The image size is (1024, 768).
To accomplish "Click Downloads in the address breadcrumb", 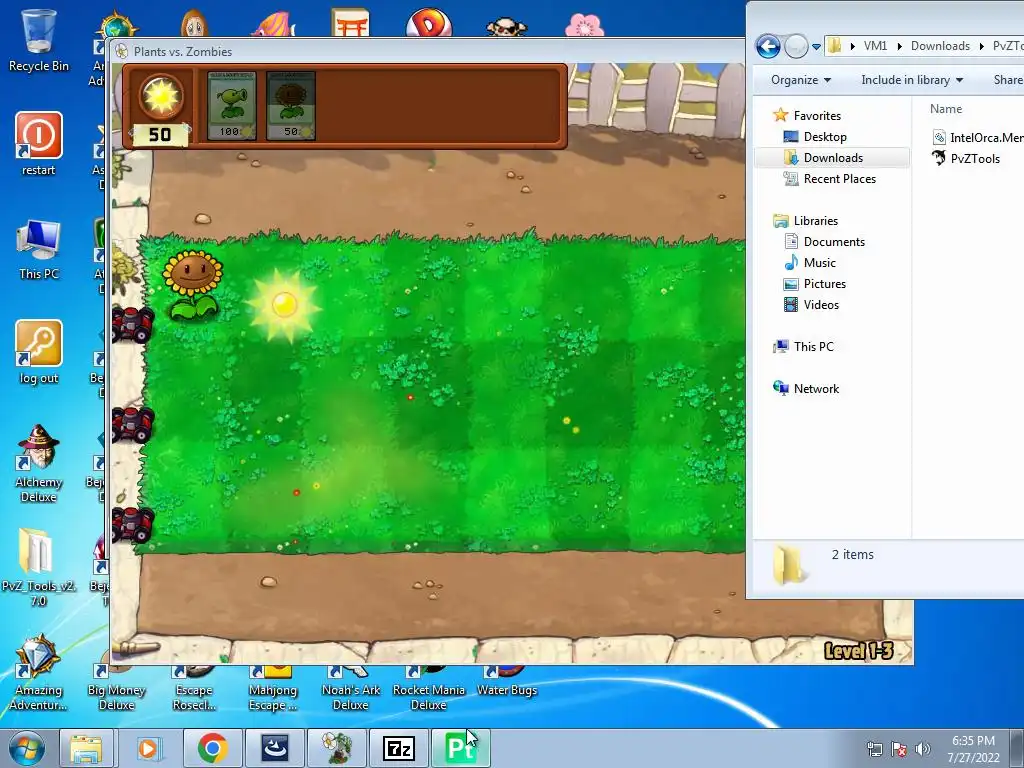I will coord(940,46).
